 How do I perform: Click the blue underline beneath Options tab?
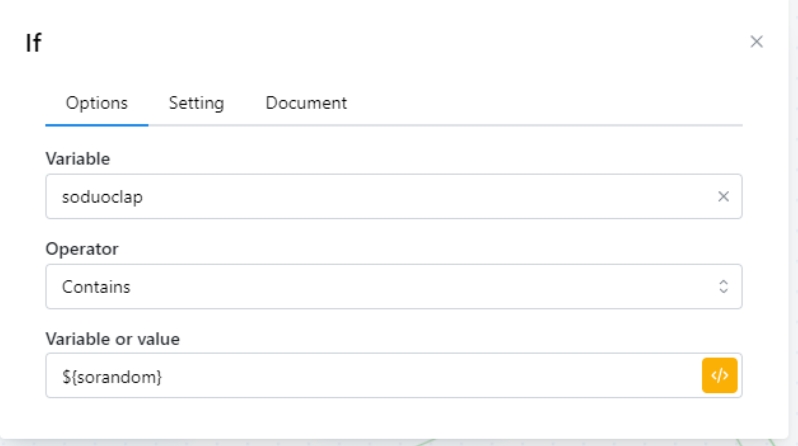(x=97, y=125)
